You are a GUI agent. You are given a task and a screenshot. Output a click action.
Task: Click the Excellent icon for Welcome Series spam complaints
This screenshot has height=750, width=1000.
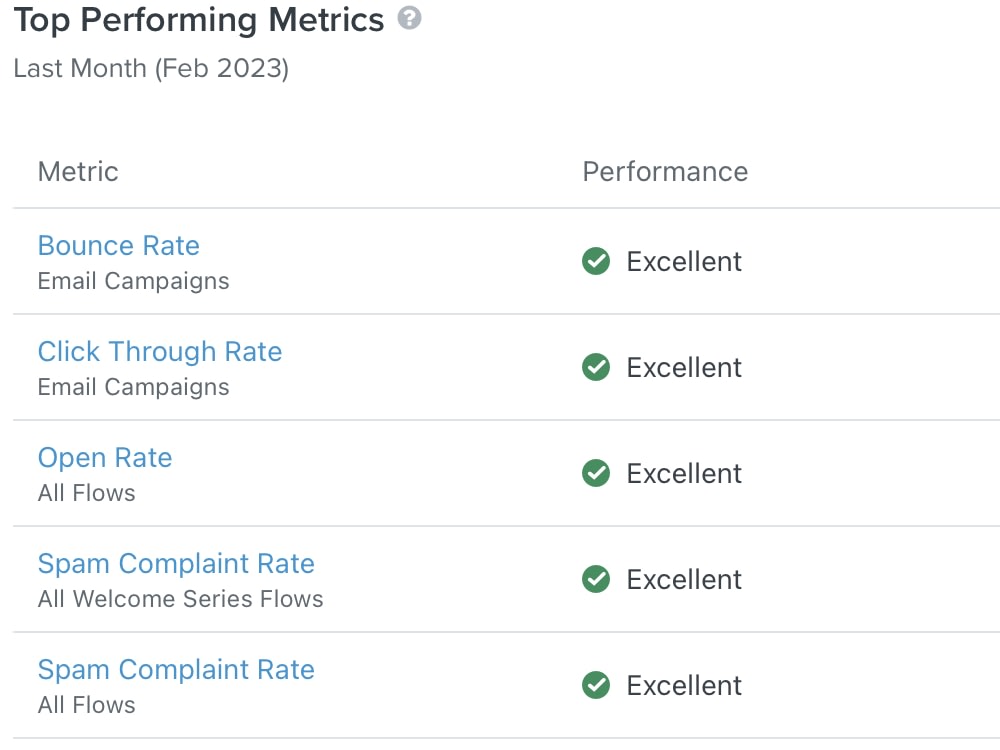click(595, 579)
